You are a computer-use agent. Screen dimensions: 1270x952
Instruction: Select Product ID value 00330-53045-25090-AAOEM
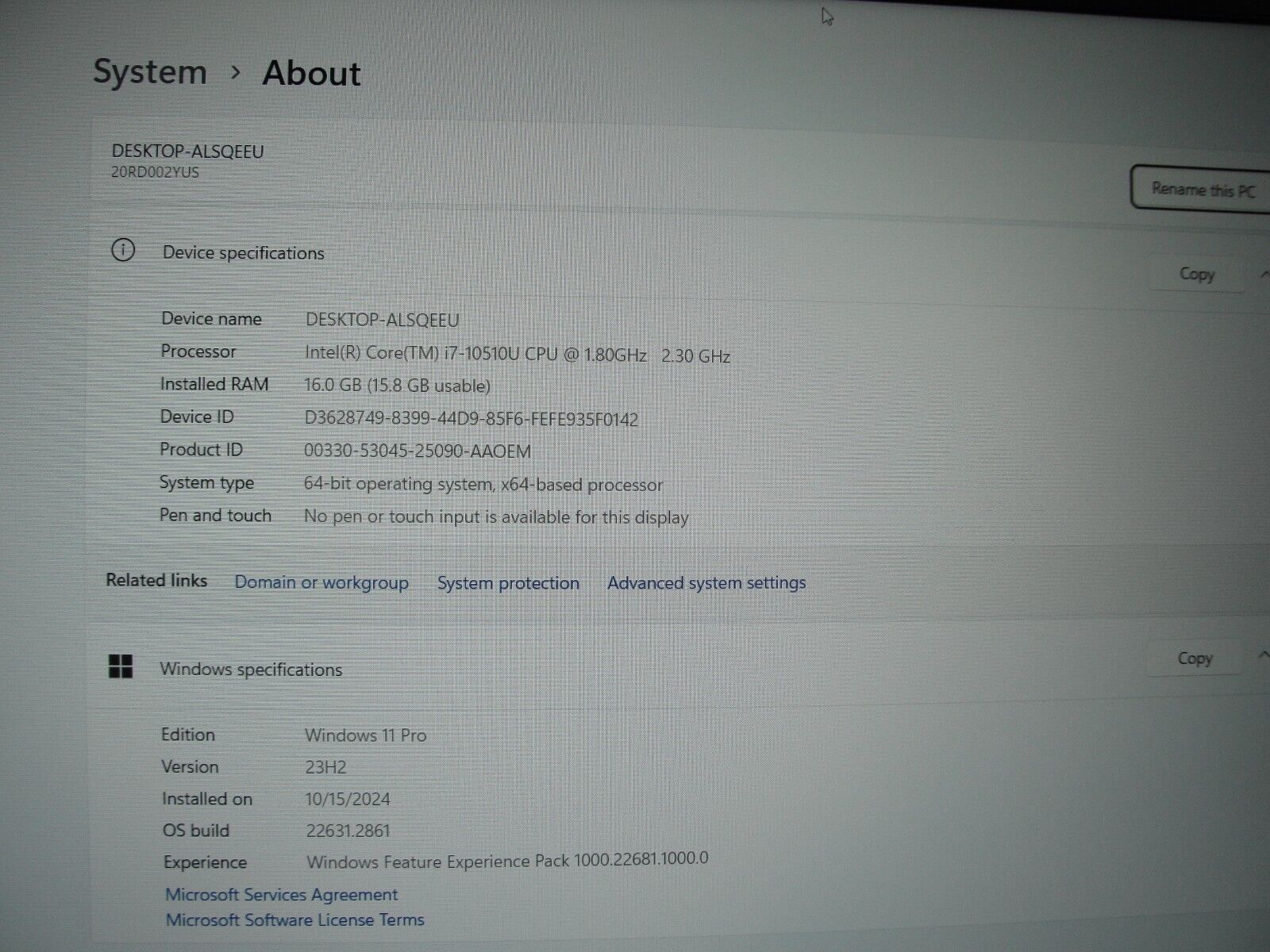coord(418,451)
